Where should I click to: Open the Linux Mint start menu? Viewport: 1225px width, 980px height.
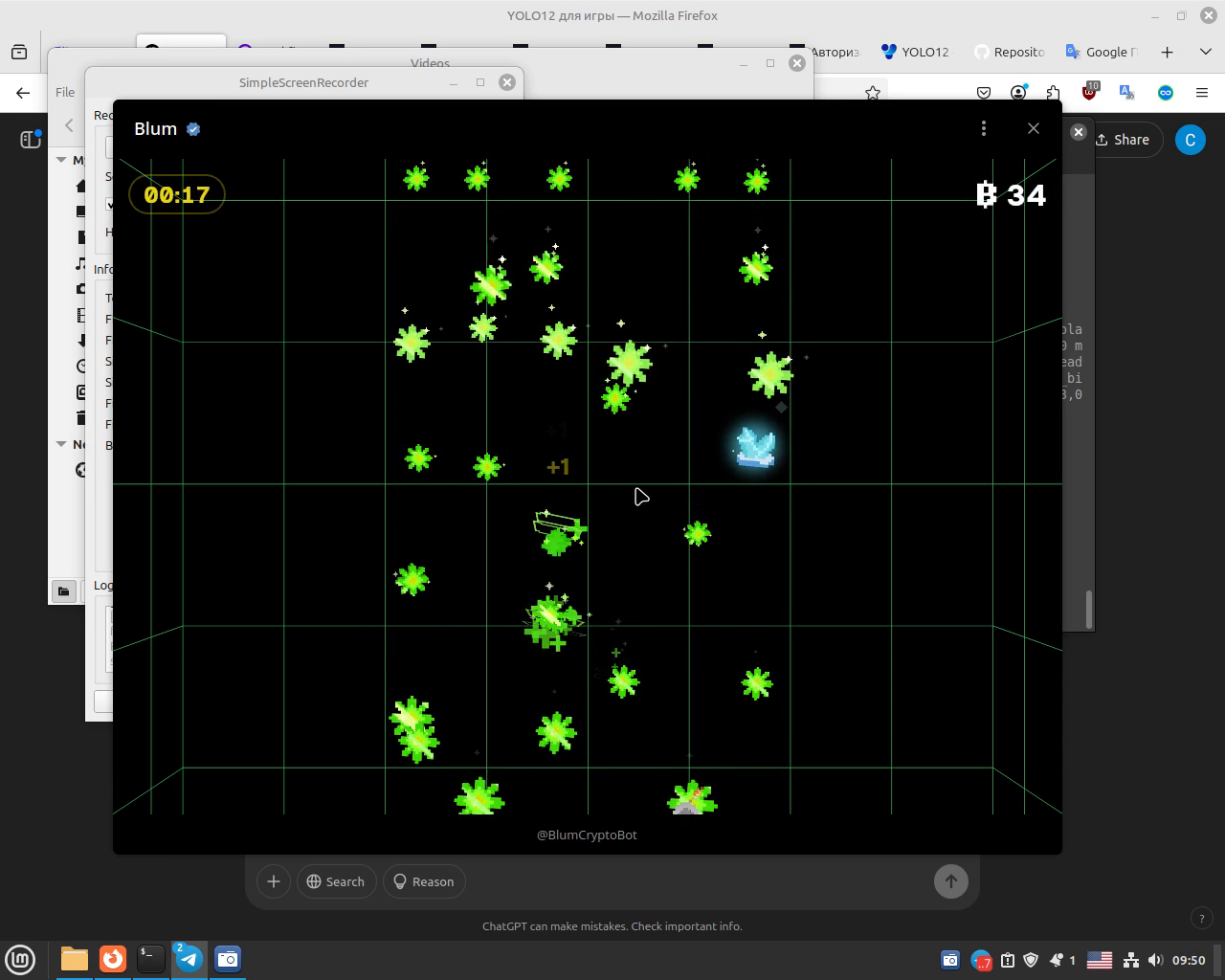click(x=20, y=959)
